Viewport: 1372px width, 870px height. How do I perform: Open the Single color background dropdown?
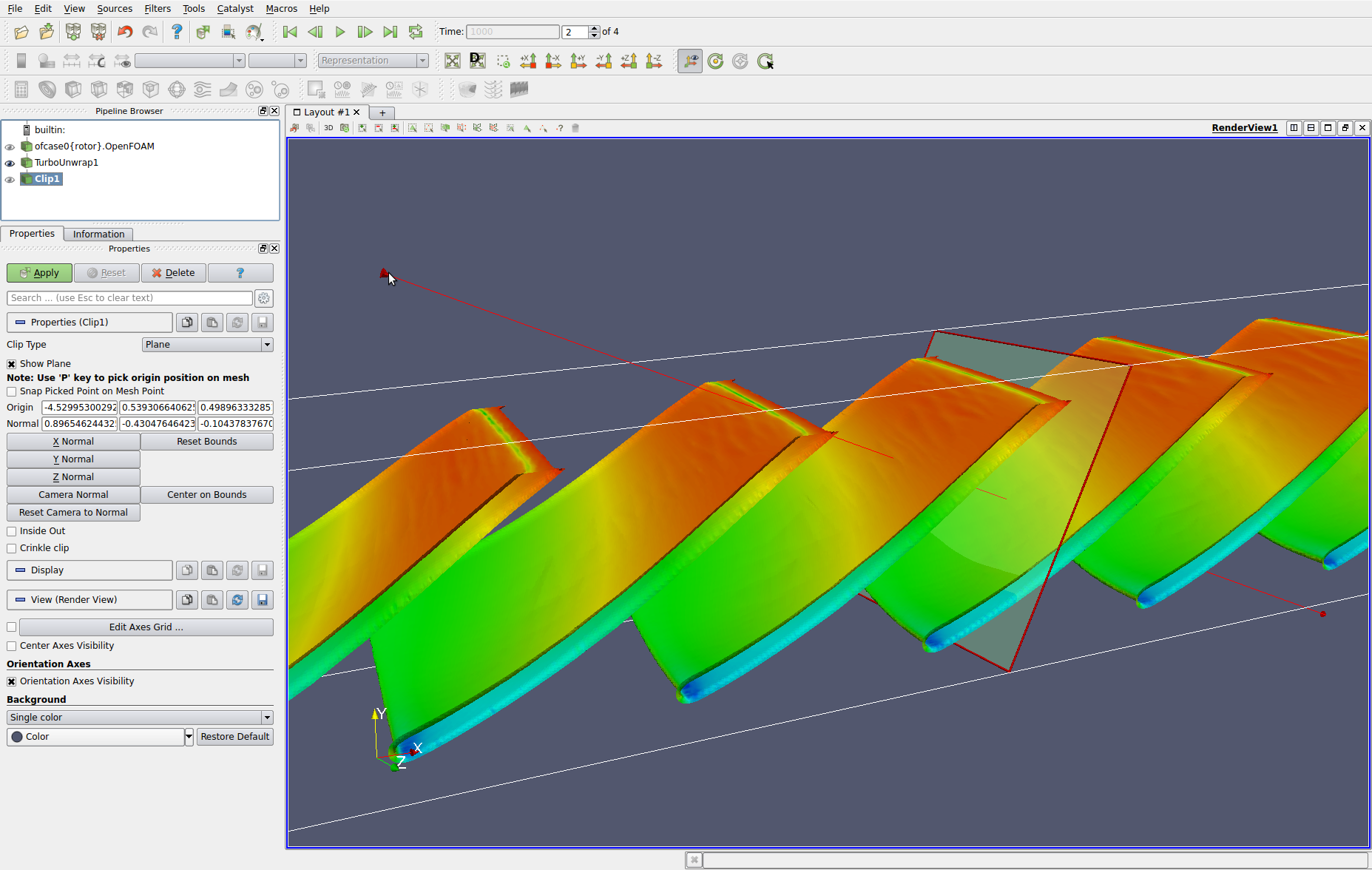(x=140, y=718)
